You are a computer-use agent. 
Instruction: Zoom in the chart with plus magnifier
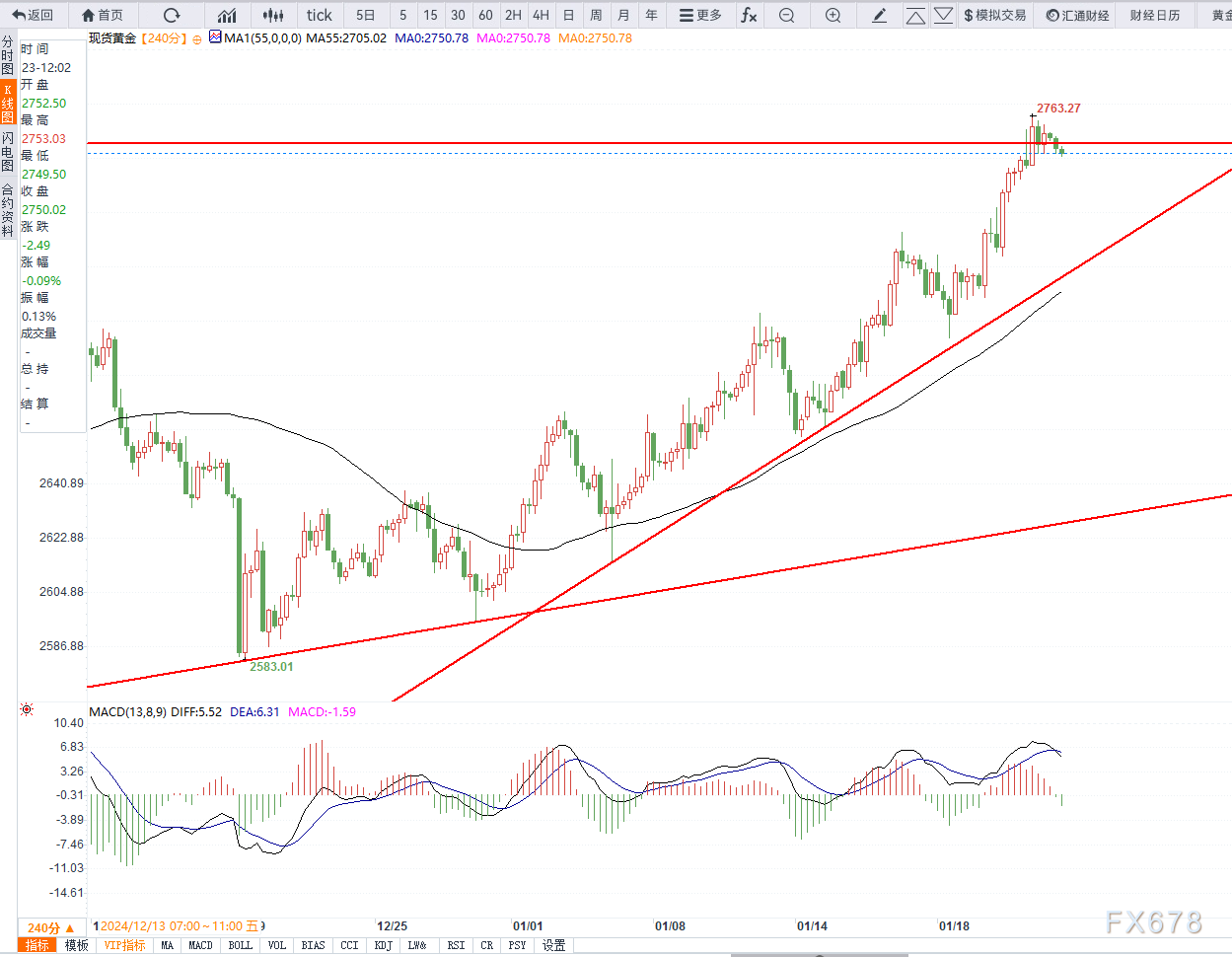coord(833,15)
